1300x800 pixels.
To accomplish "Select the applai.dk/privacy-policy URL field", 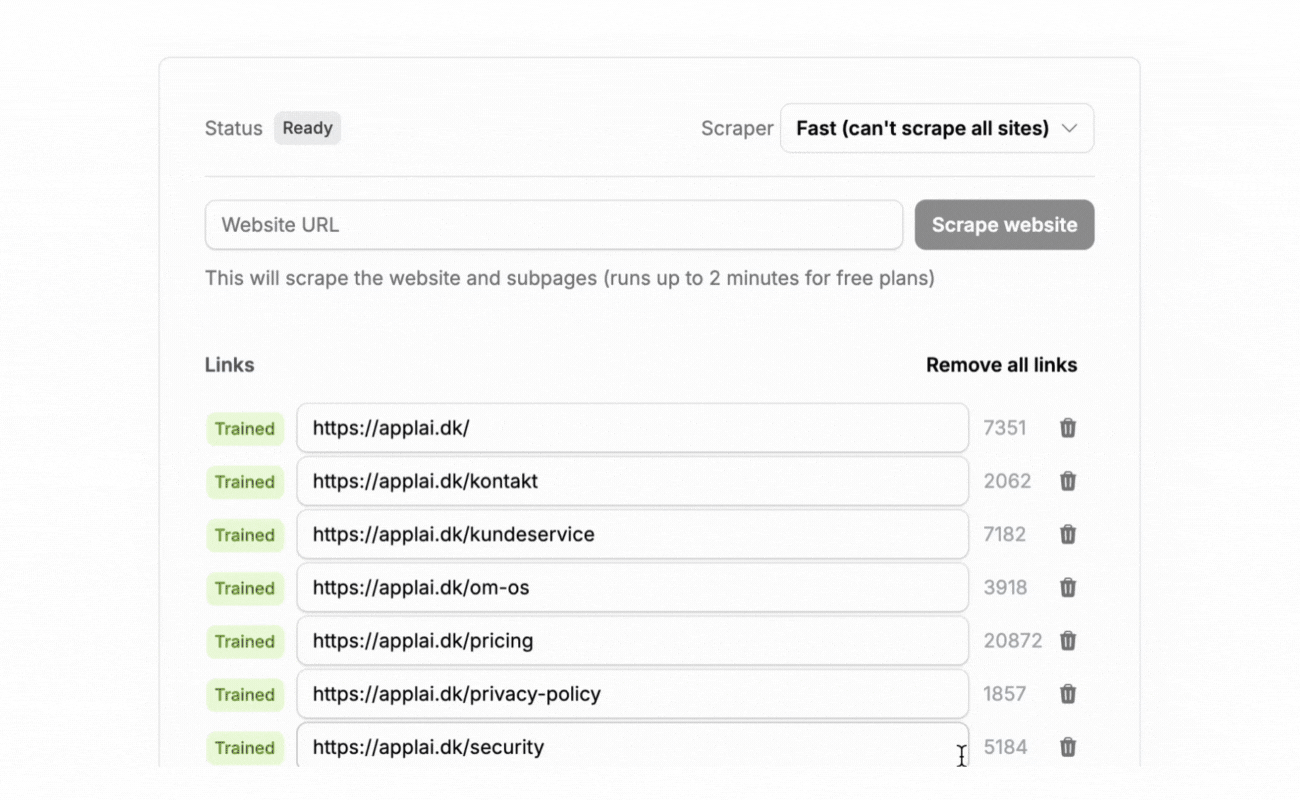I will (632, 693).
